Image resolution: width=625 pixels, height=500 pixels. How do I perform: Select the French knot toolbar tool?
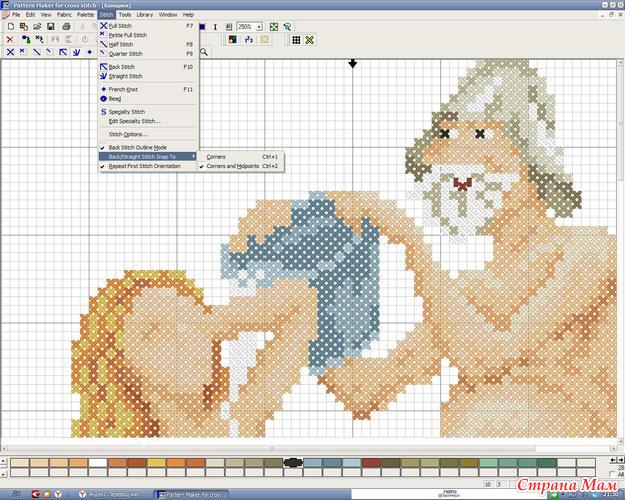pyautogui.click(x=89, y=52)
